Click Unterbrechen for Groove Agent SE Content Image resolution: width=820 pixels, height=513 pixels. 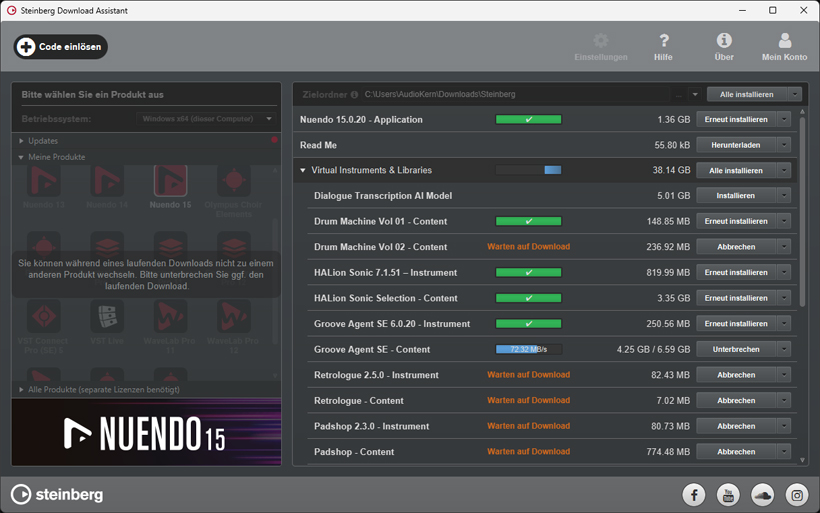tap(736, 349)
